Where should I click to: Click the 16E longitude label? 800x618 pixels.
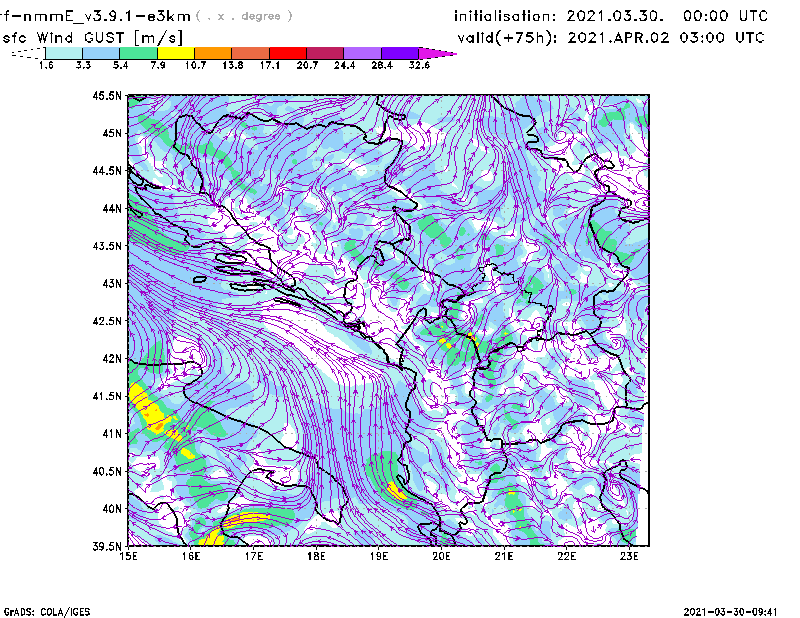click(x=191, y=556)
